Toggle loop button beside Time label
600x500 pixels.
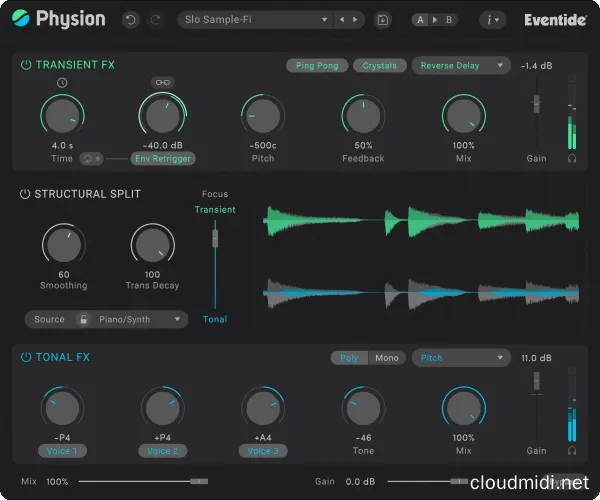point(91,158)
